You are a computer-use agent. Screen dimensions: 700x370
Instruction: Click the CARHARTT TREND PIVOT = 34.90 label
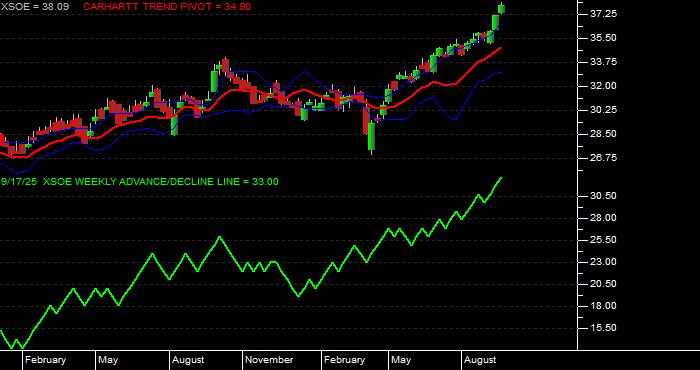[167, 7]
